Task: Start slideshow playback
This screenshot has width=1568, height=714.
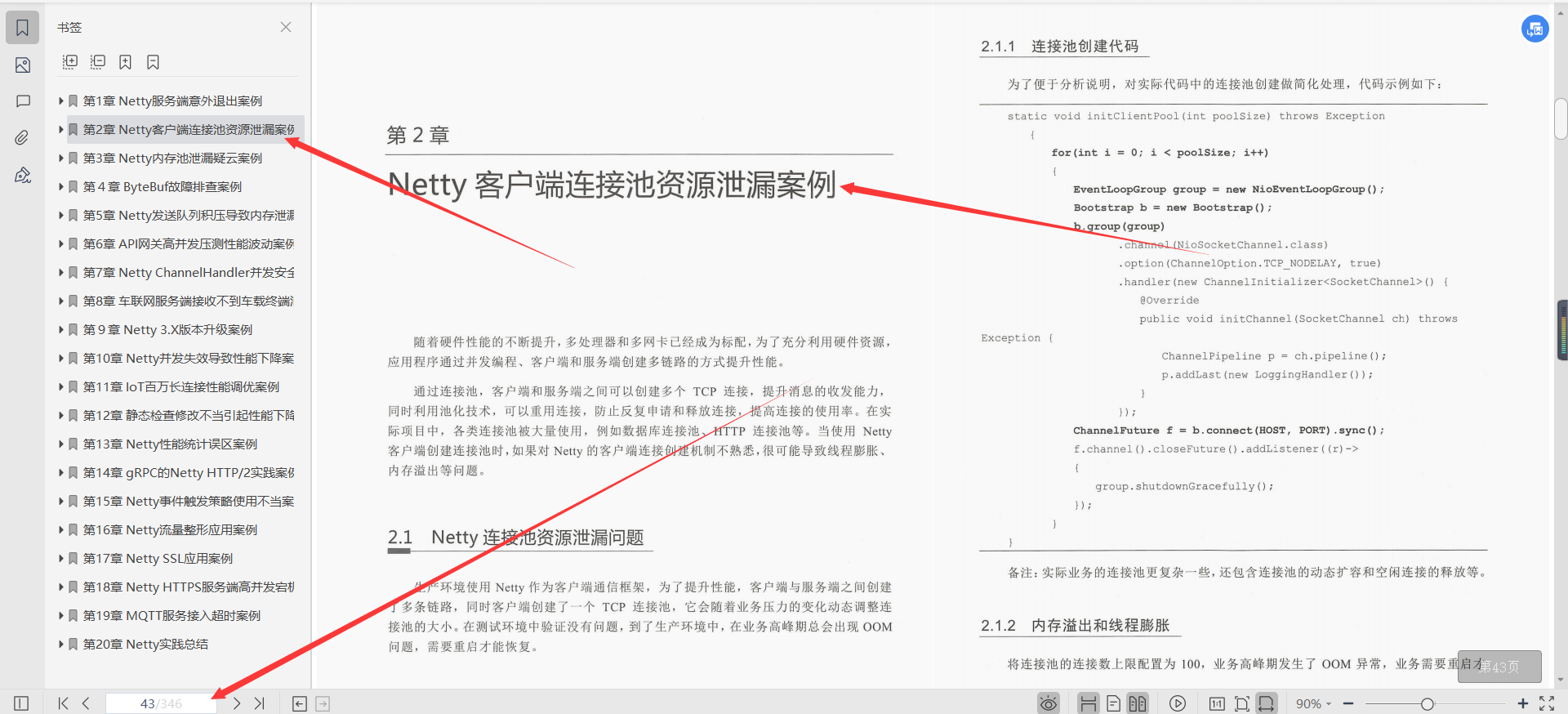Action: (1178, 703)
